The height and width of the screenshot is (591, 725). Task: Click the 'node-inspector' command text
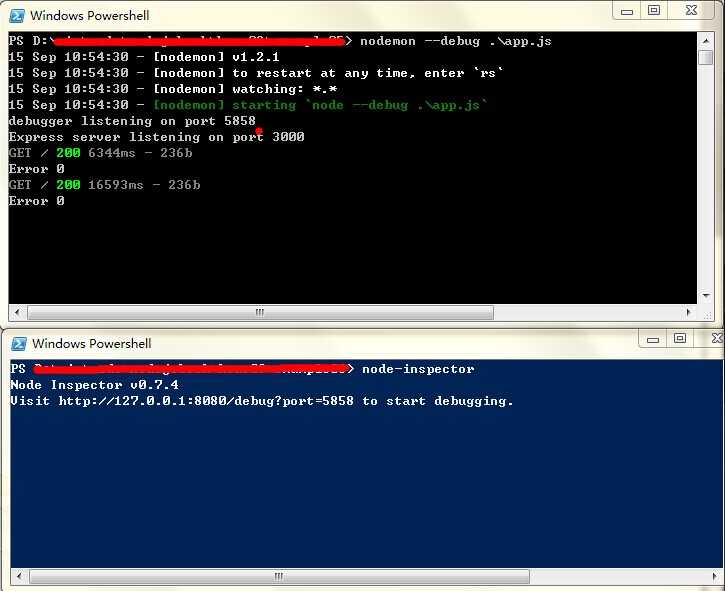(418, 369)
